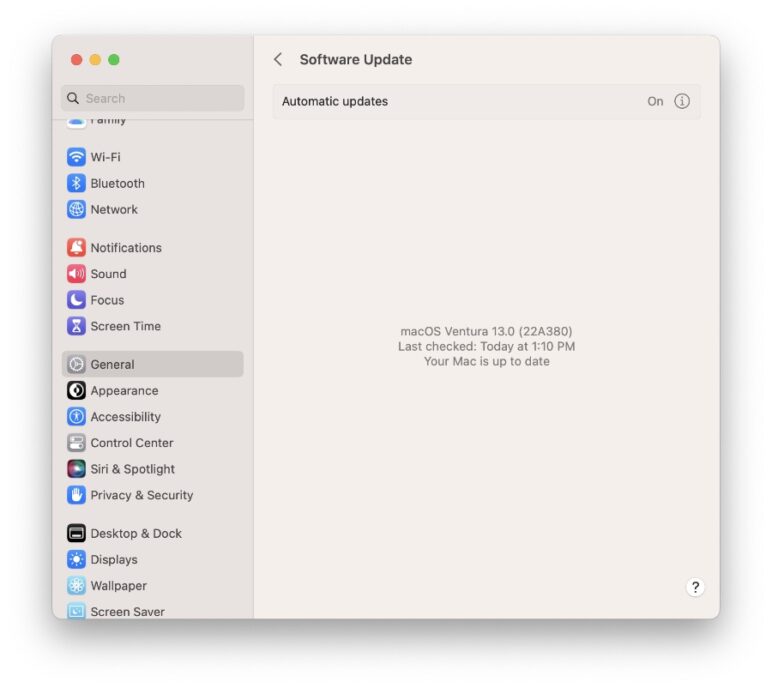
Task: Click 'Your Mac is up to date' text
Action: [x=486, y=361]
